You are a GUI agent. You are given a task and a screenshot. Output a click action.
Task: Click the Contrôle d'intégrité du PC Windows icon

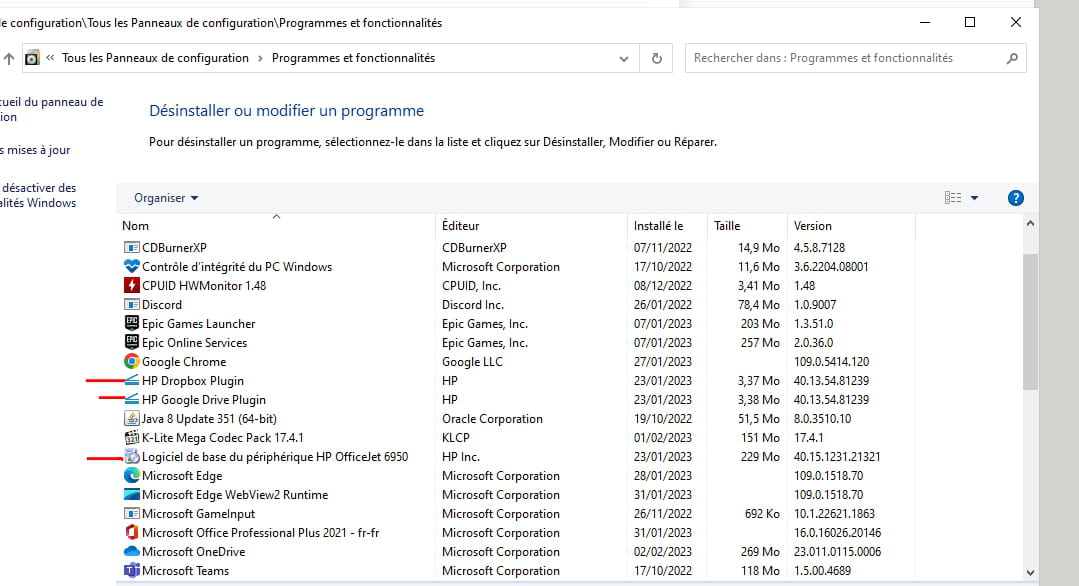131,266
